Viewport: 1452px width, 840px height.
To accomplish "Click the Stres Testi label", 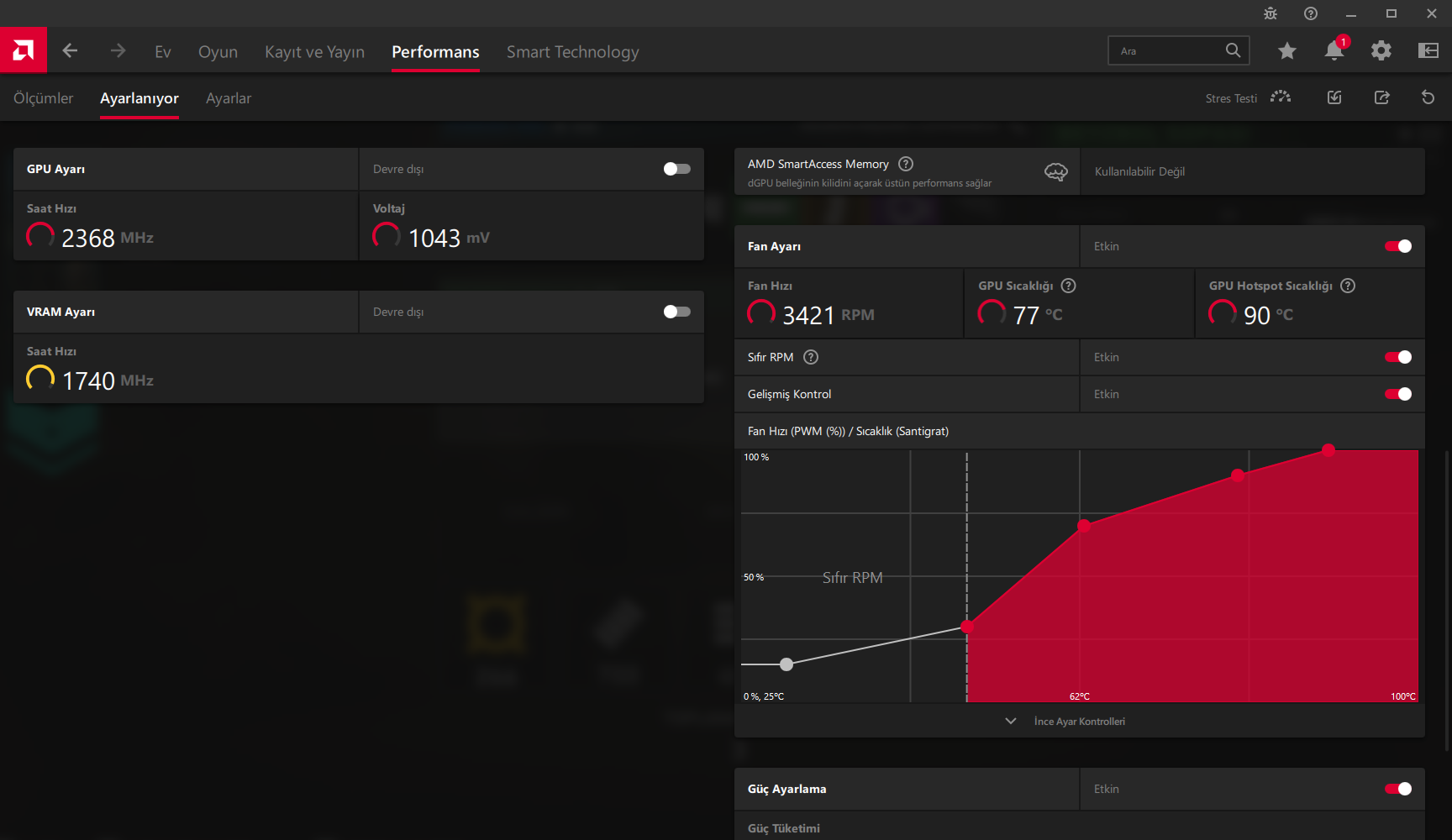I will 1231,98.
